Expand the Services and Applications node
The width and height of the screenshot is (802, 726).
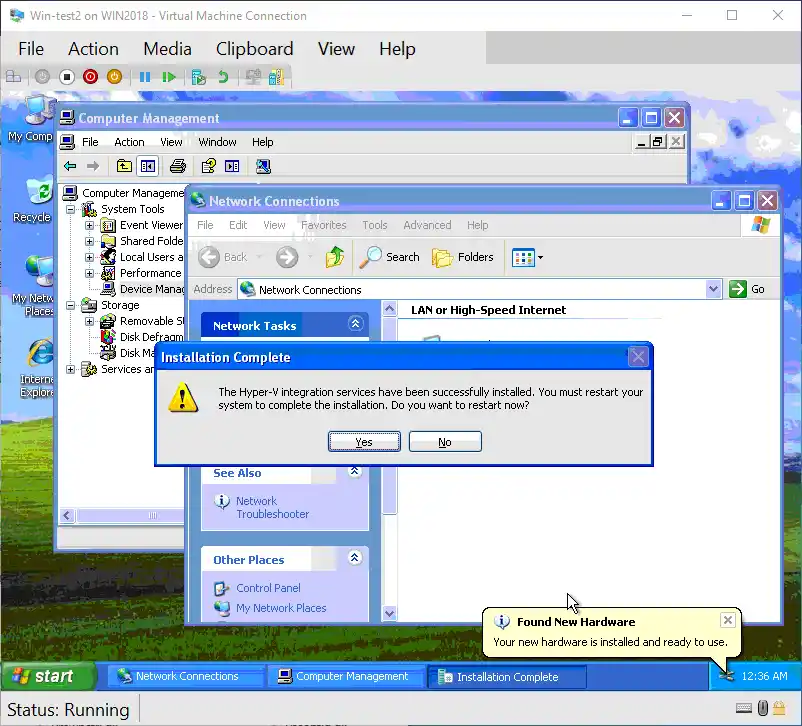click(x=71, y=369)
